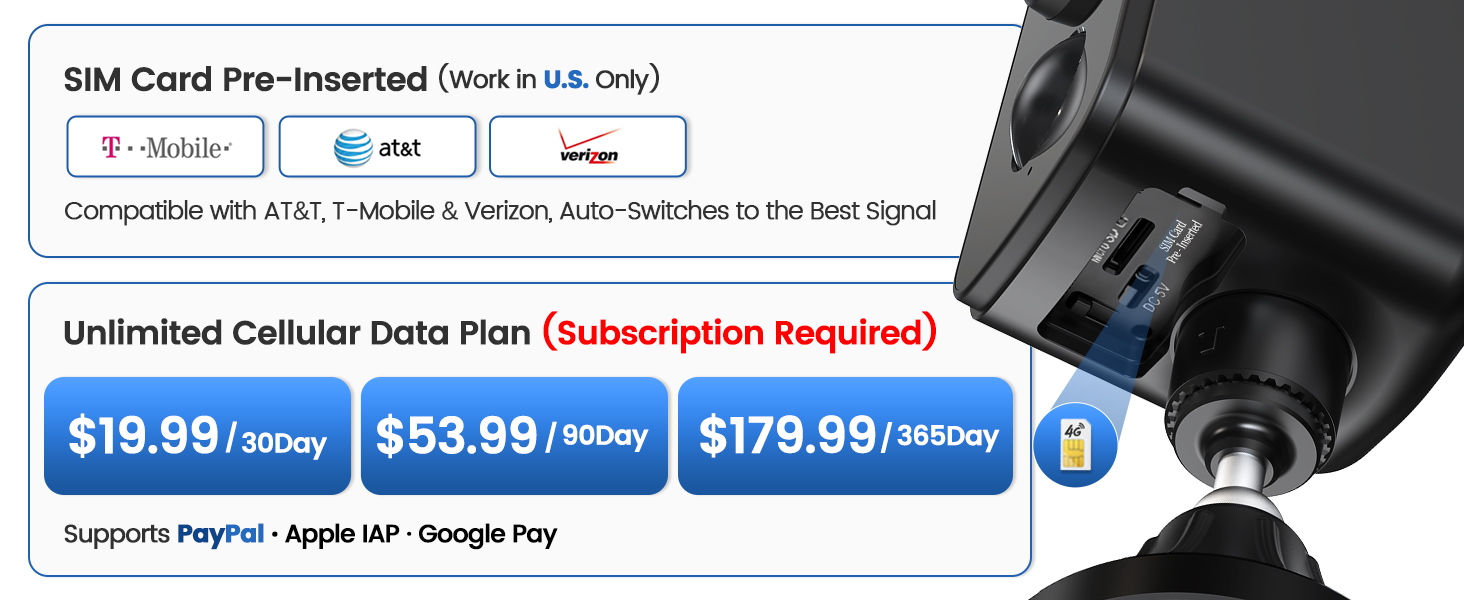The image size is (1464, 600).
Task: Click the carrier compatibility description text
Action: [500, 211]
